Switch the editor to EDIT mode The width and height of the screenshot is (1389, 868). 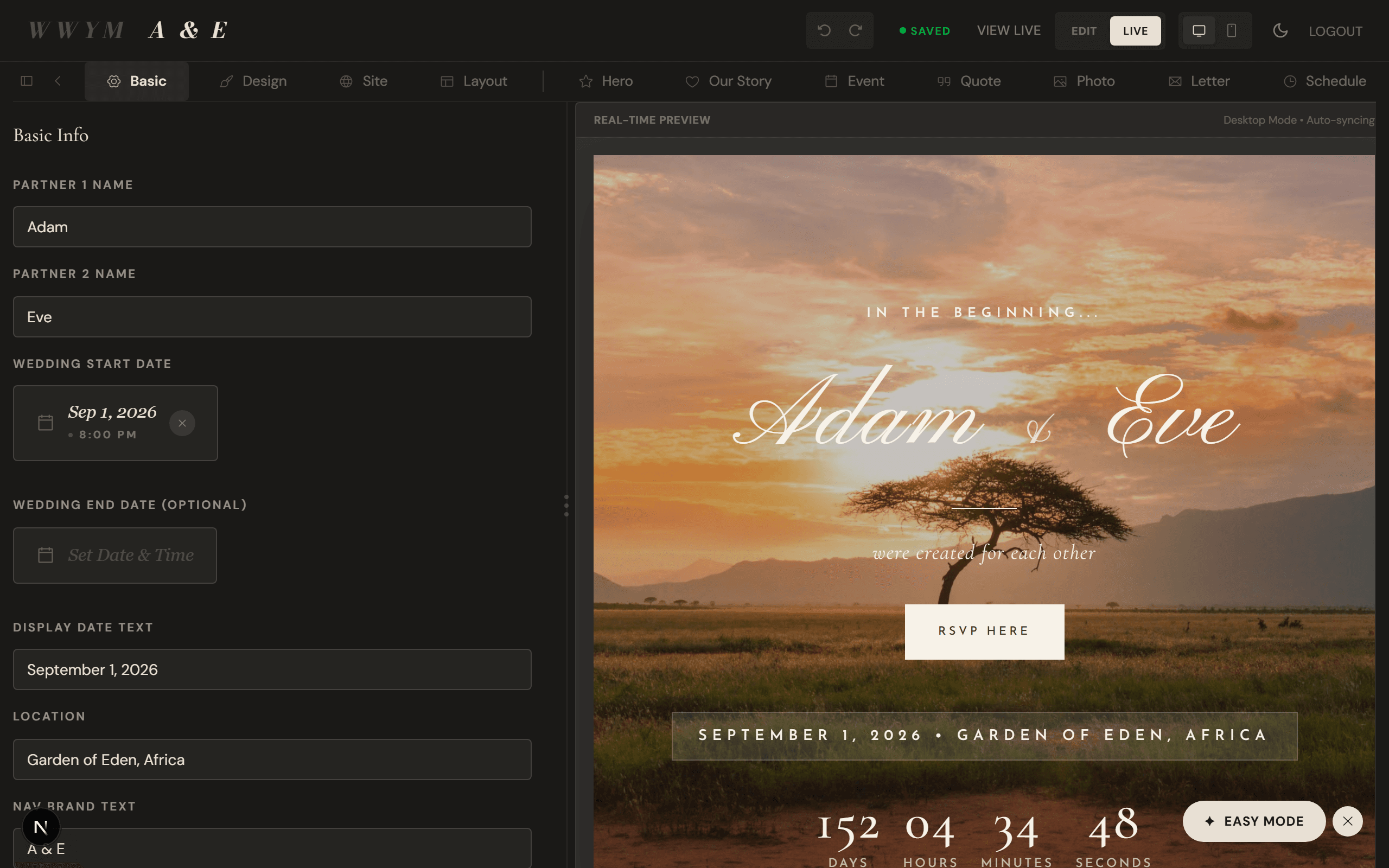click(x=1083, y=30)
